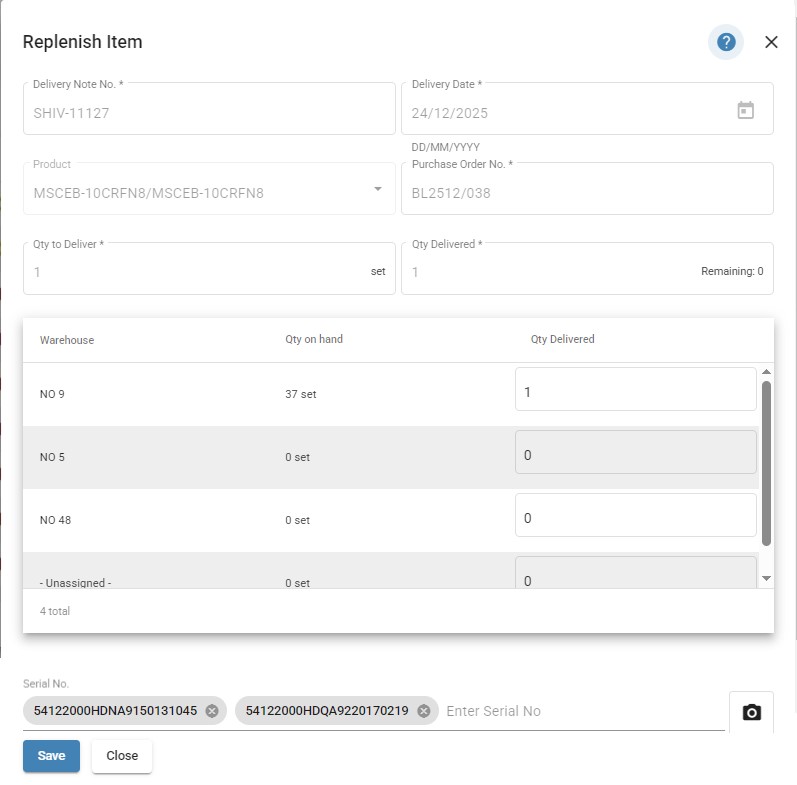Select the NO 5 warehouse row
Image resolution: width=797 pixels, height=785 pixels.
click(x=390, y=457)
